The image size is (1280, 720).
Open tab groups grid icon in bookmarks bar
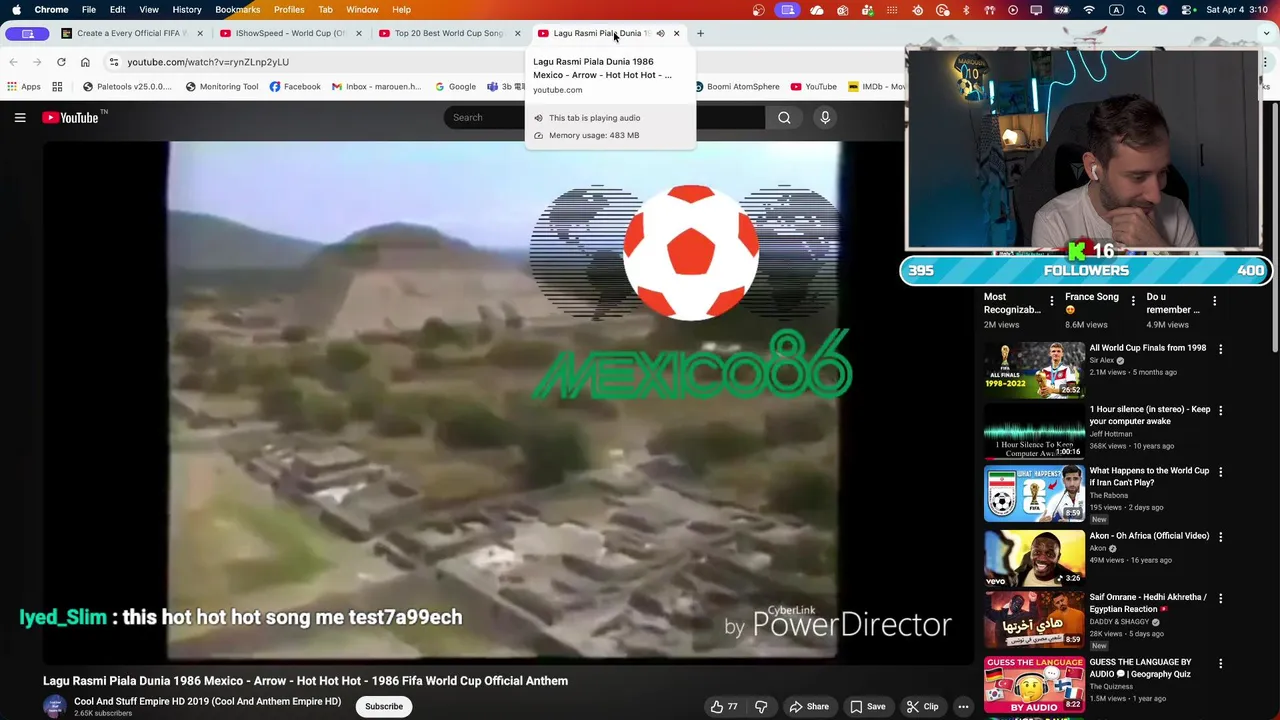pyautogui.click(x=57, y=87)
